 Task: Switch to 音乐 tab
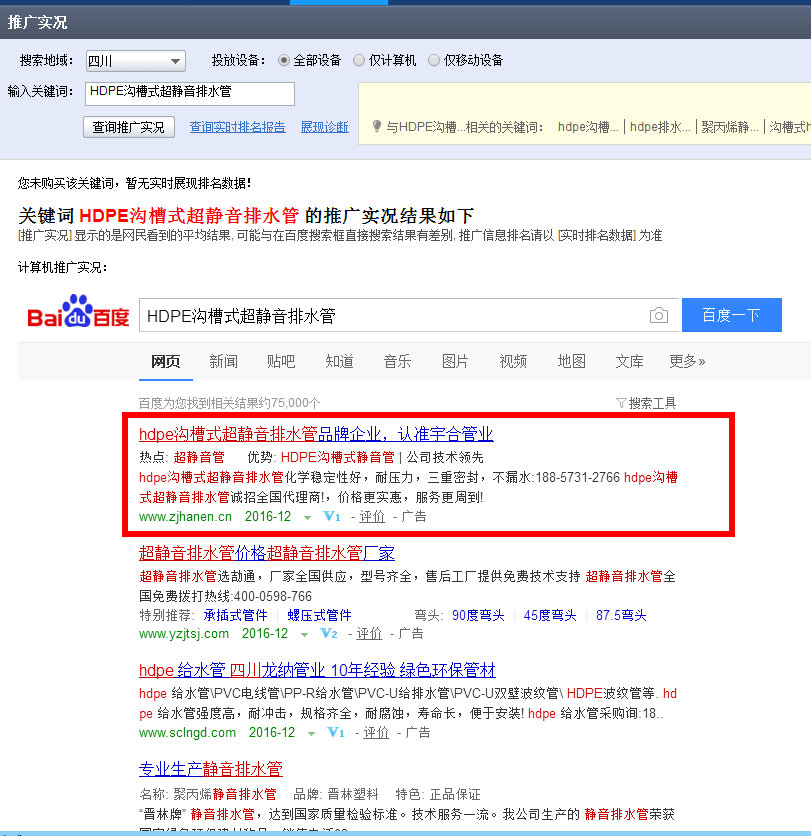(397, 361)
